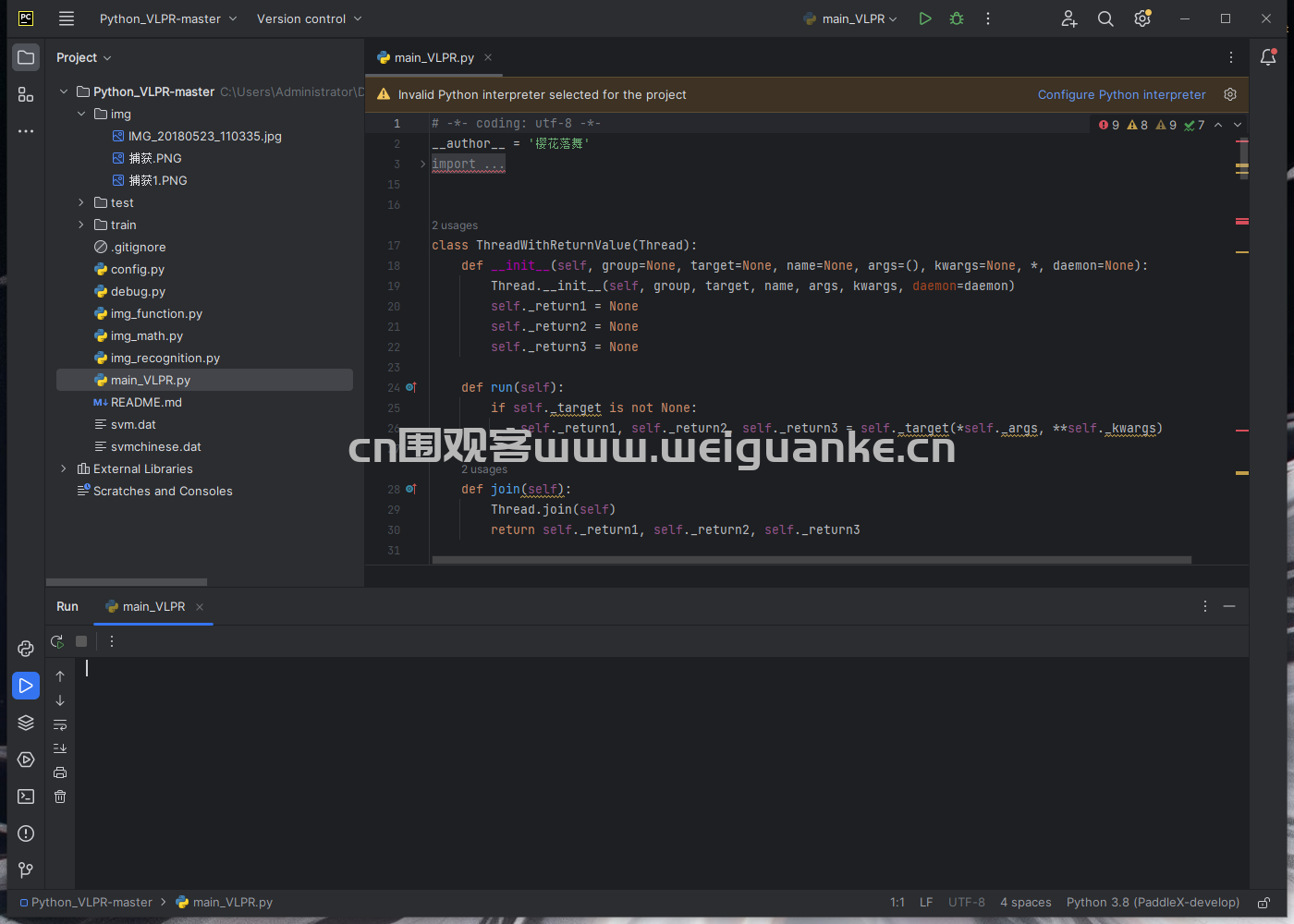Screen dimensions: 1294x924
Task: Clear the run console with trash icon
Action: coord(60,796)
